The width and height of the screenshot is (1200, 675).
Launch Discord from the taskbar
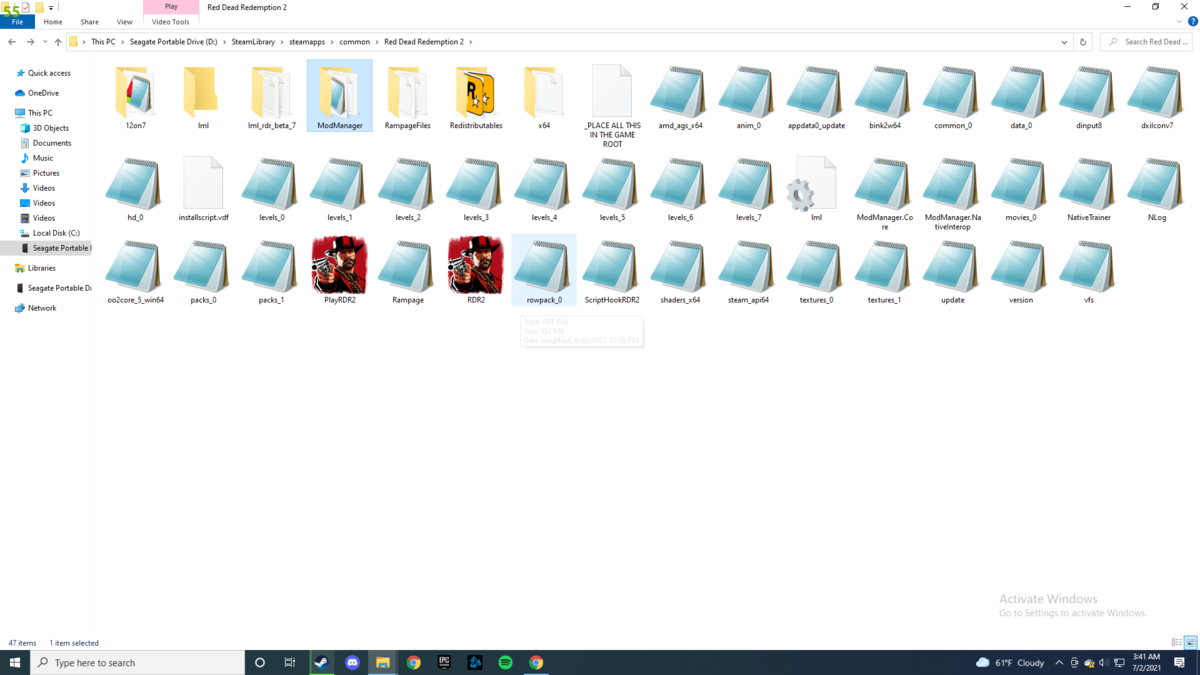pyautogui.click(x=352, y=663)
